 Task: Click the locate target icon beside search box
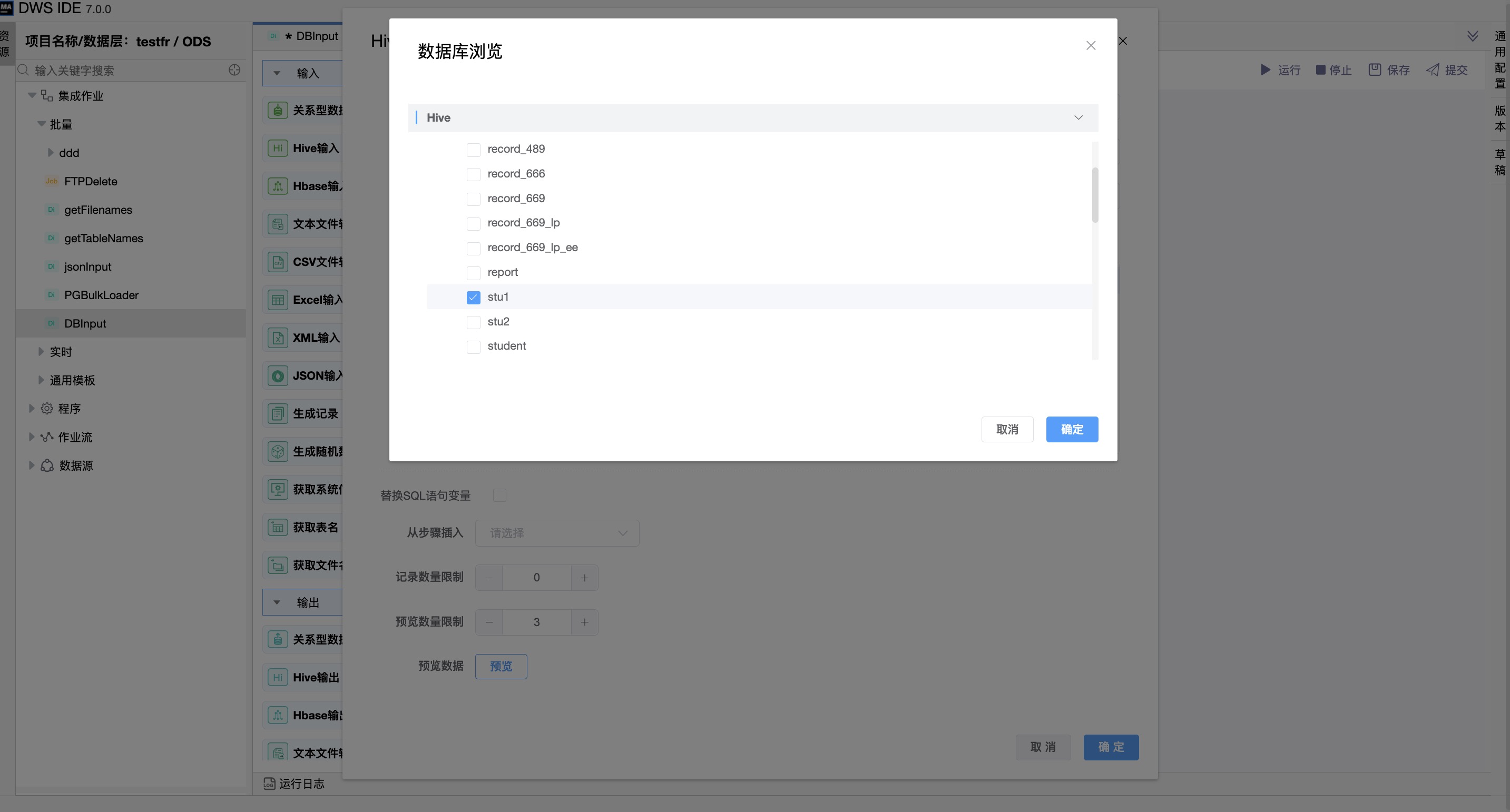click(x=234, y=71)
